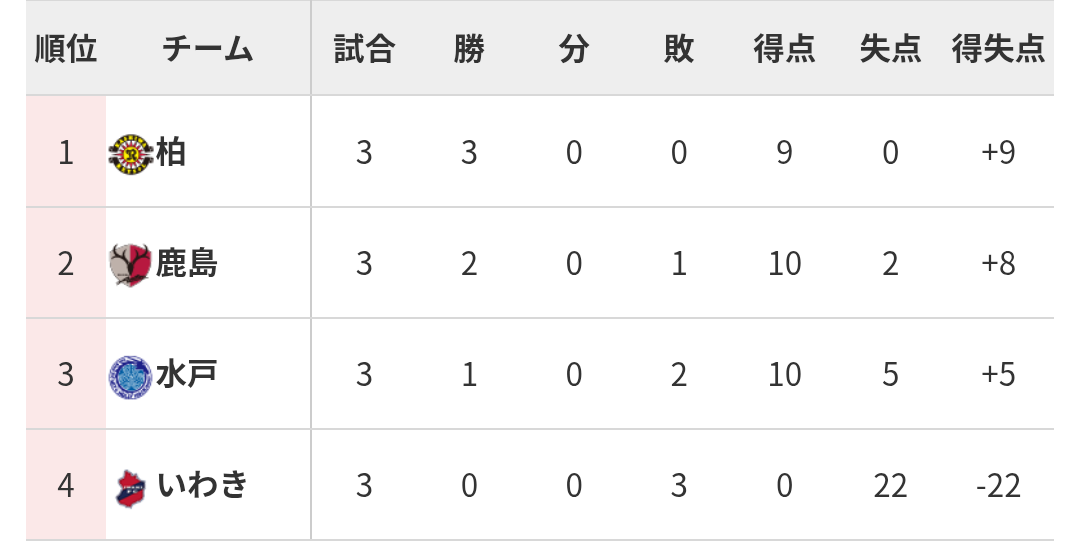Open the 柏 team name link

171,153
